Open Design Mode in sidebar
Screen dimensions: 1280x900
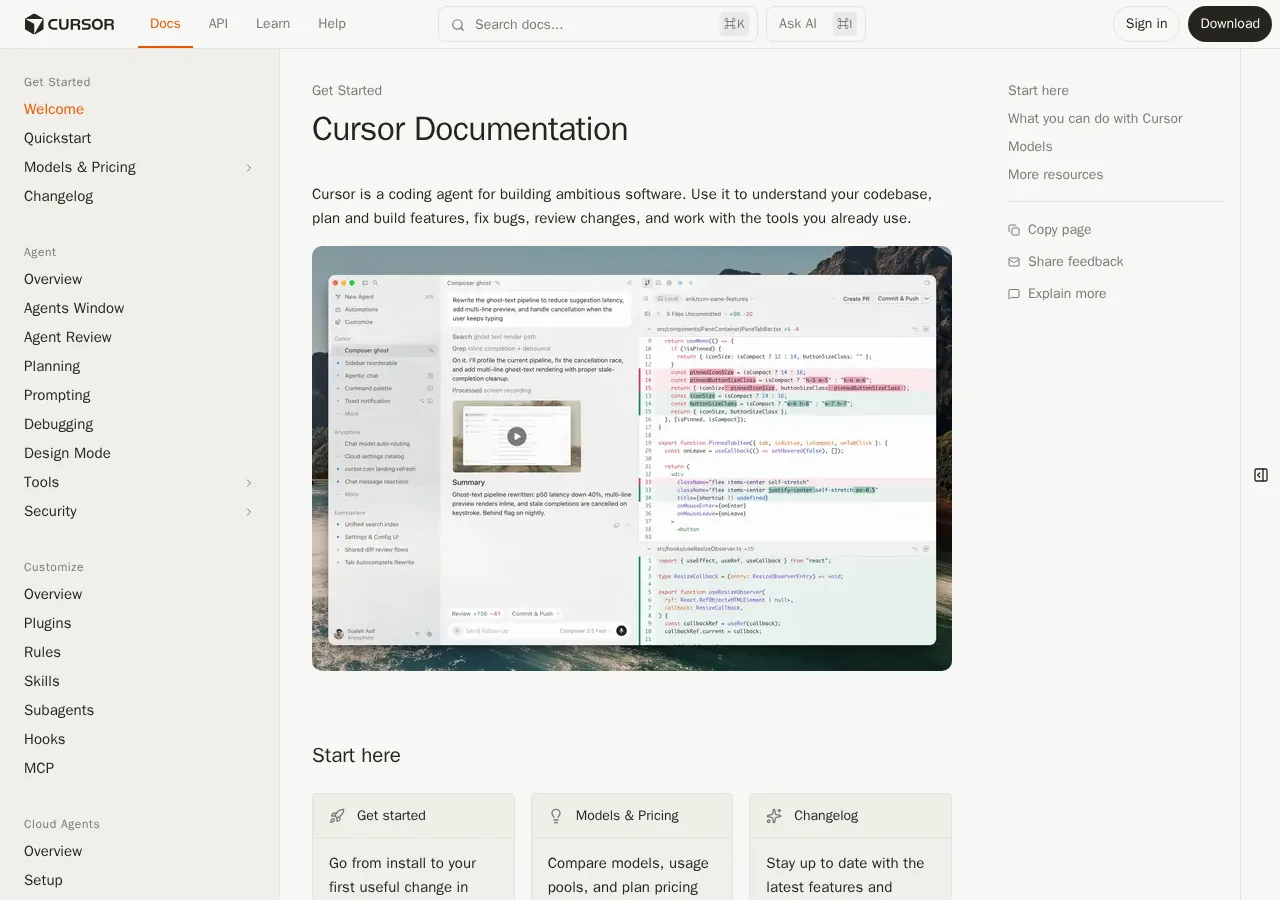point(67,453)
